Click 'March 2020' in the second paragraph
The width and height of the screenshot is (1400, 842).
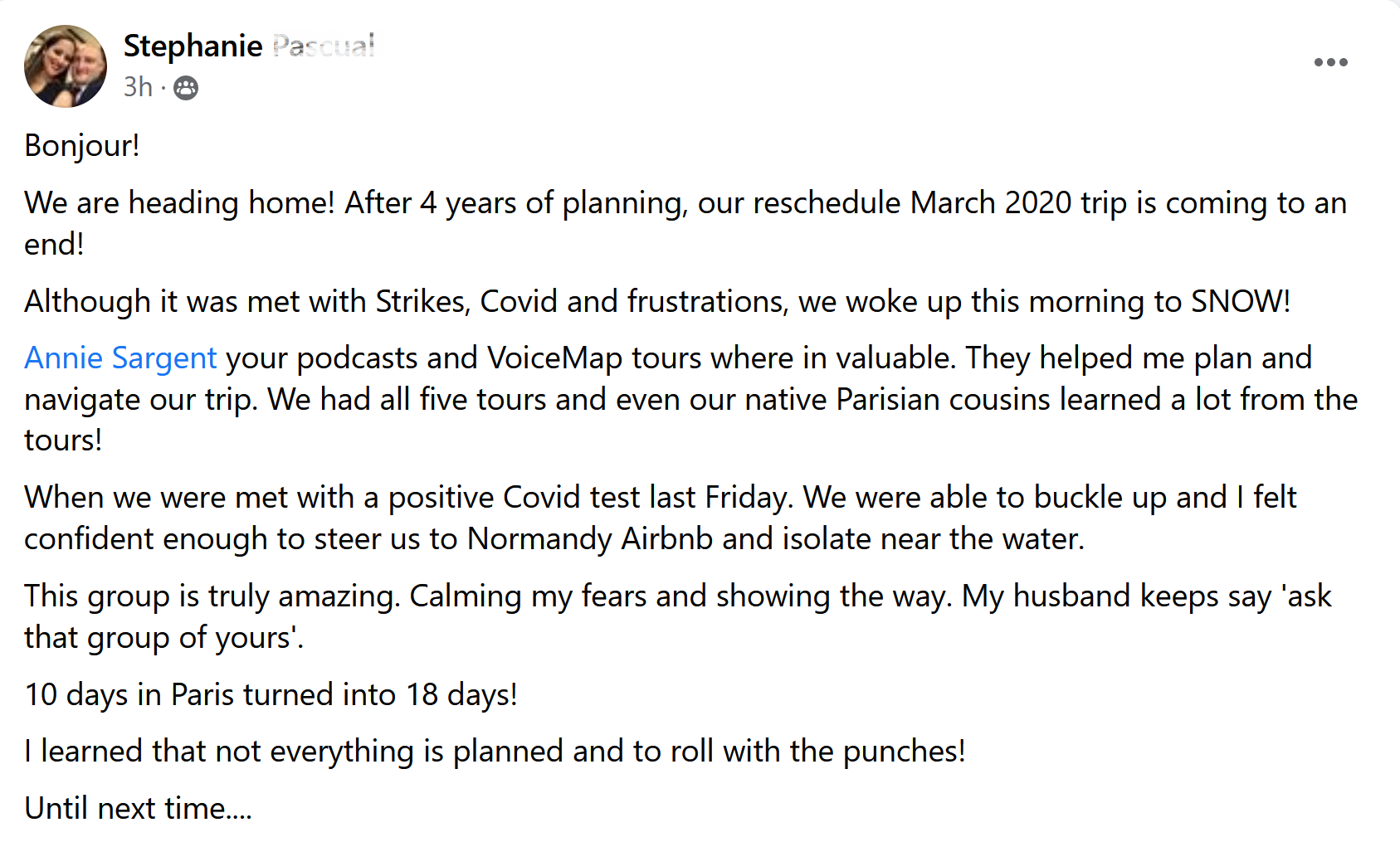click(991, 203)
